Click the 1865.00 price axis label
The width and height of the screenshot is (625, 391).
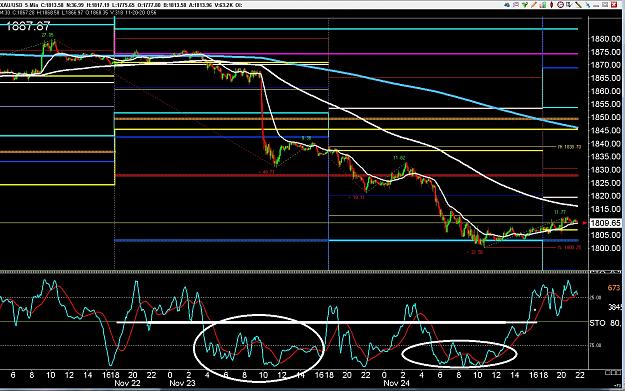605,78
